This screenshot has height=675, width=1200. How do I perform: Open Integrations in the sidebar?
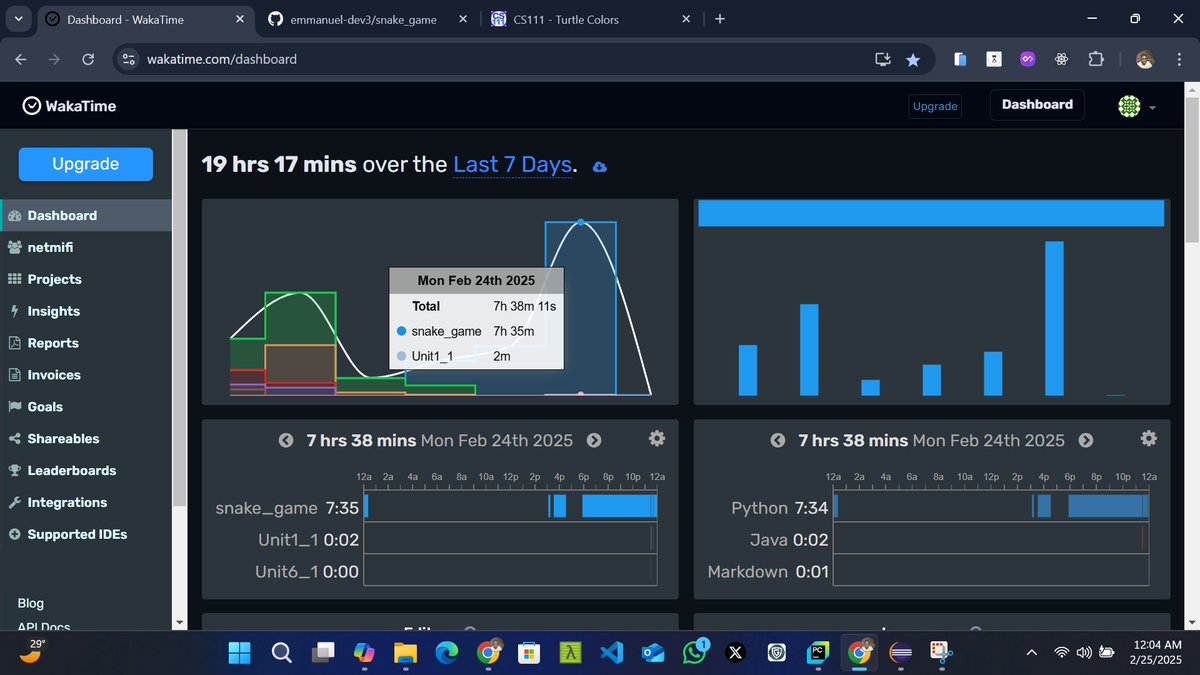click(67, 503)
